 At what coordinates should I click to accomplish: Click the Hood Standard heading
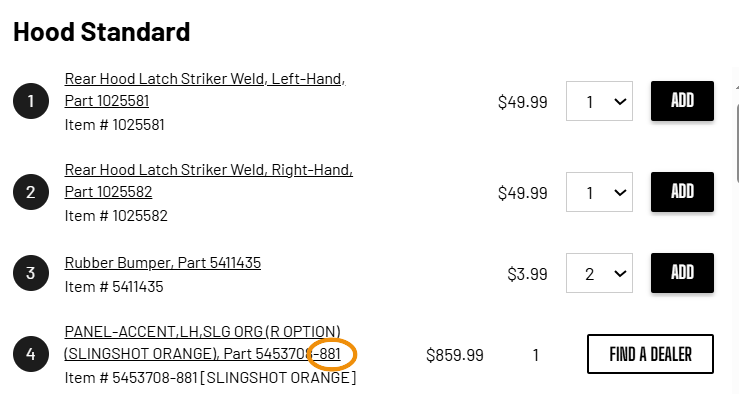pos(102,32)
